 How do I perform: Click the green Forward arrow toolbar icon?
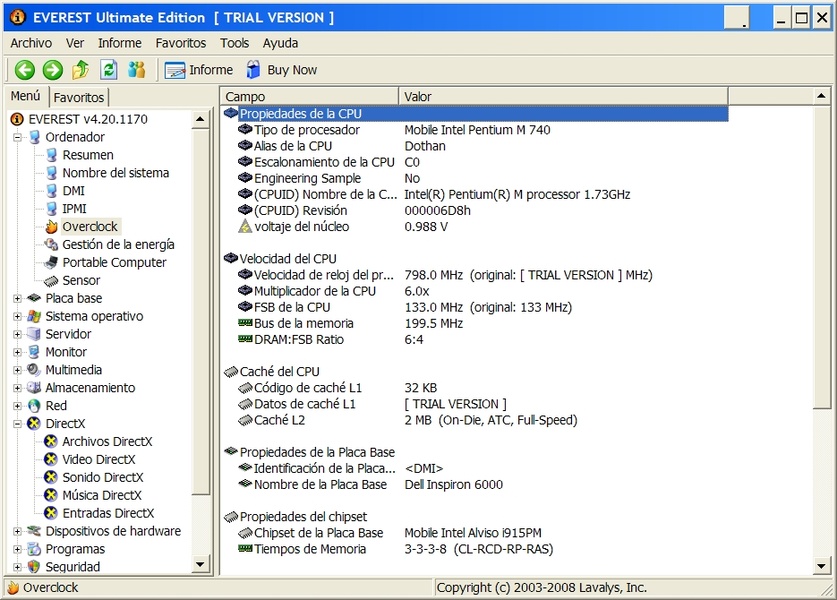point(52,70)
